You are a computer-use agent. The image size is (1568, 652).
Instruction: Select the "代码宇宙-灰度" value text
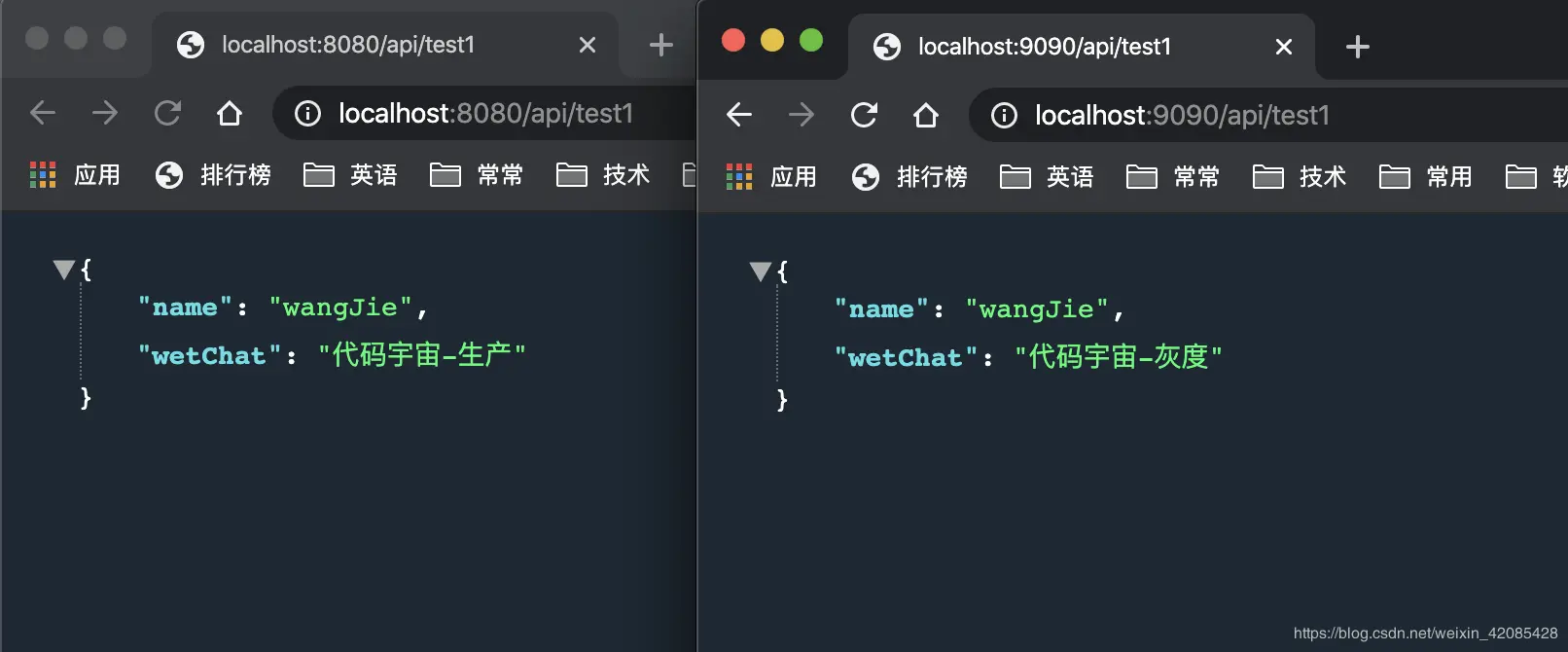[1119, 357]
